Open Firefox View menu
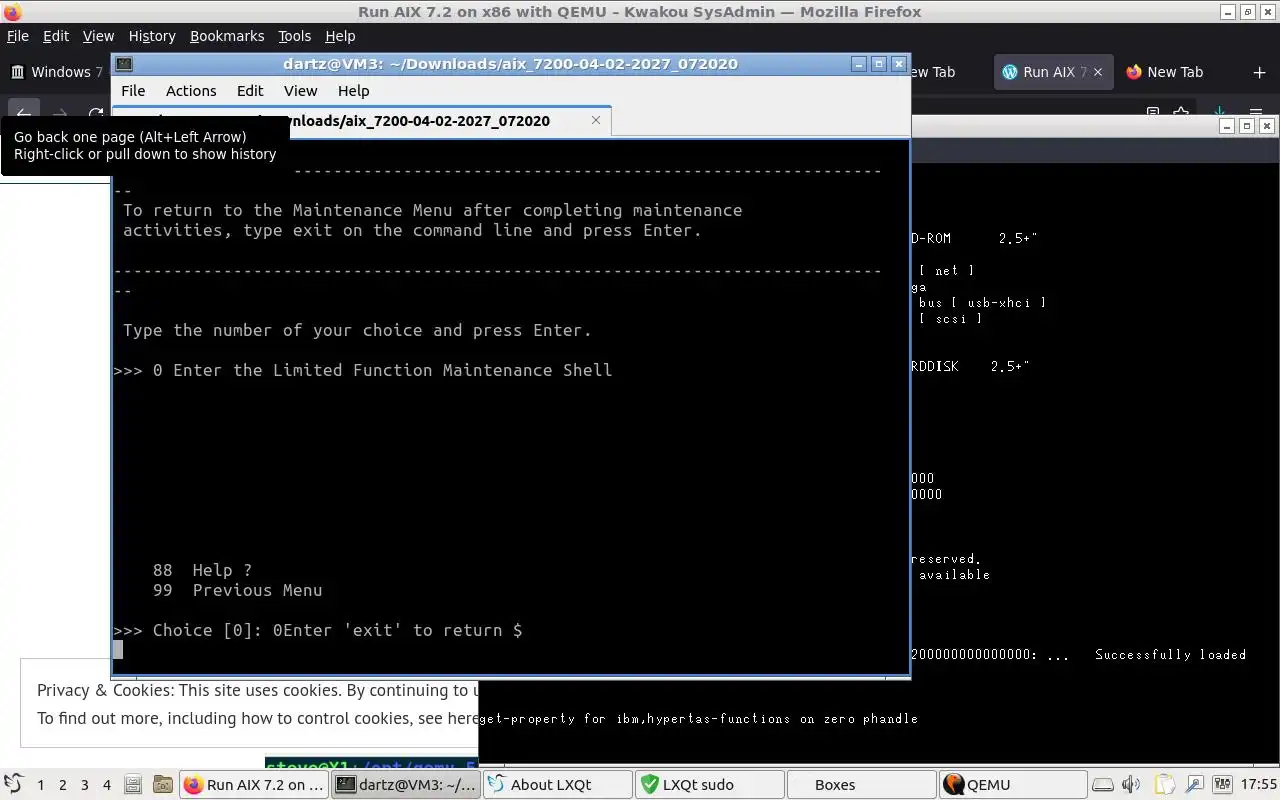This screenshot has width=1280, height=800. pos(98,36)
